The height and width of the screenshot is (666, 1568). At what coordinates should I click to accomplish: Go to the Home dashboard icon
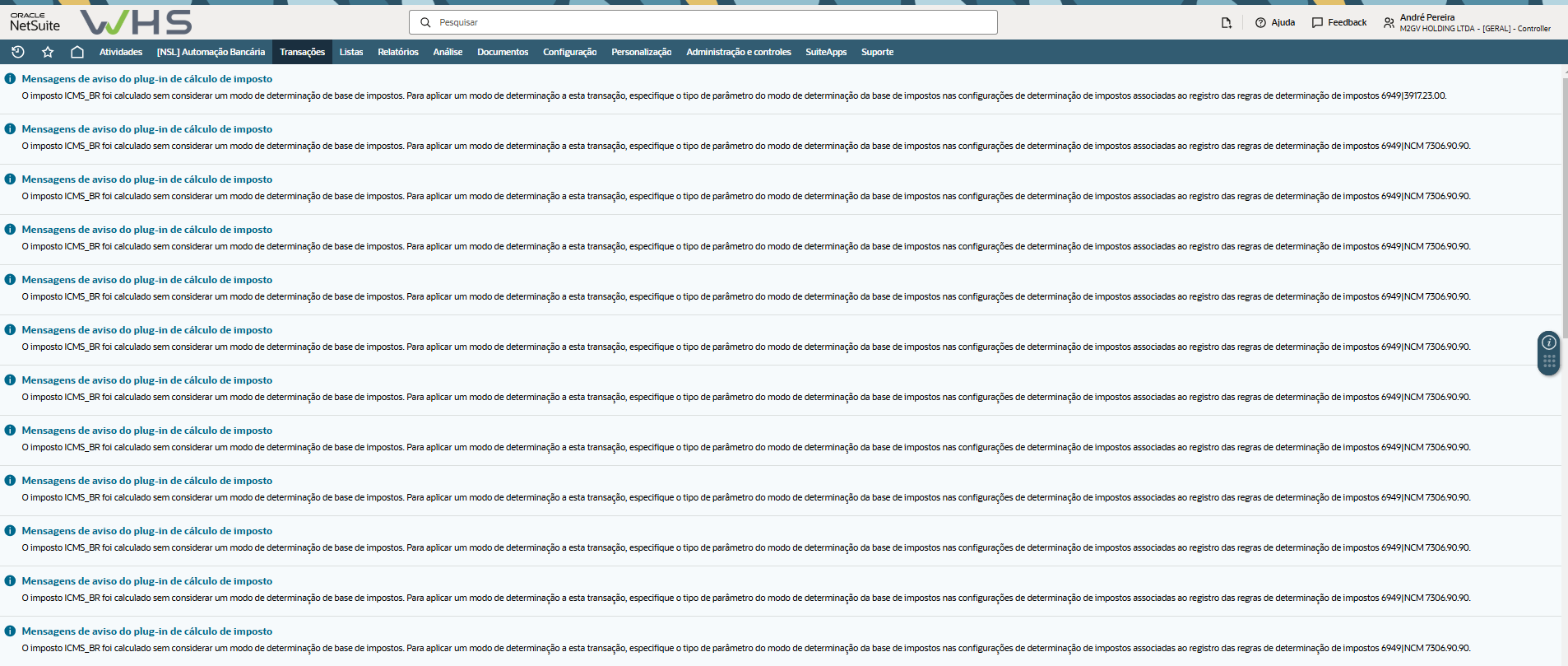point(77,52)
